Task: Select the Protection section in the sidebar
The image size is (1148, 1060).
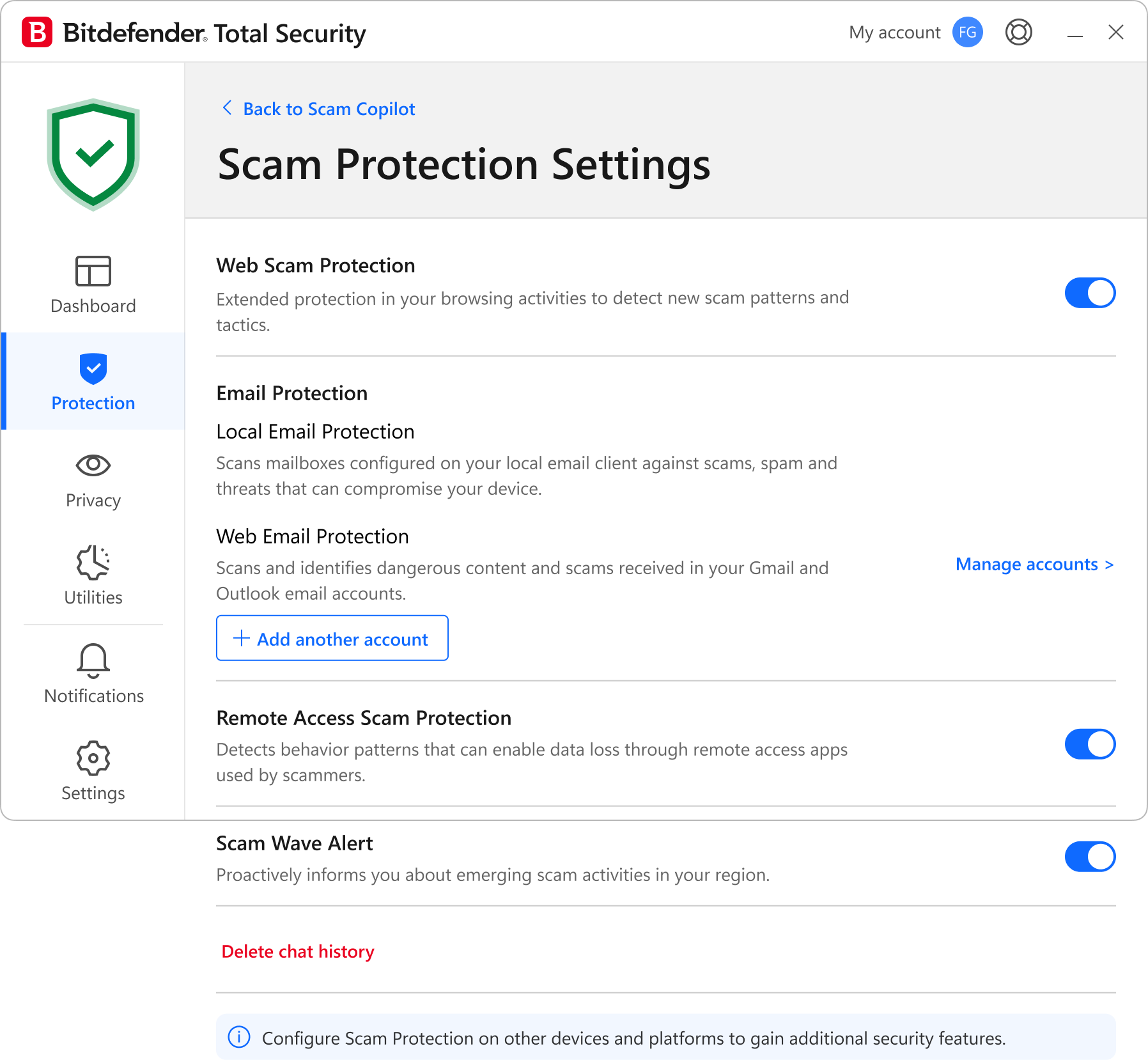Action: (93, 382)
